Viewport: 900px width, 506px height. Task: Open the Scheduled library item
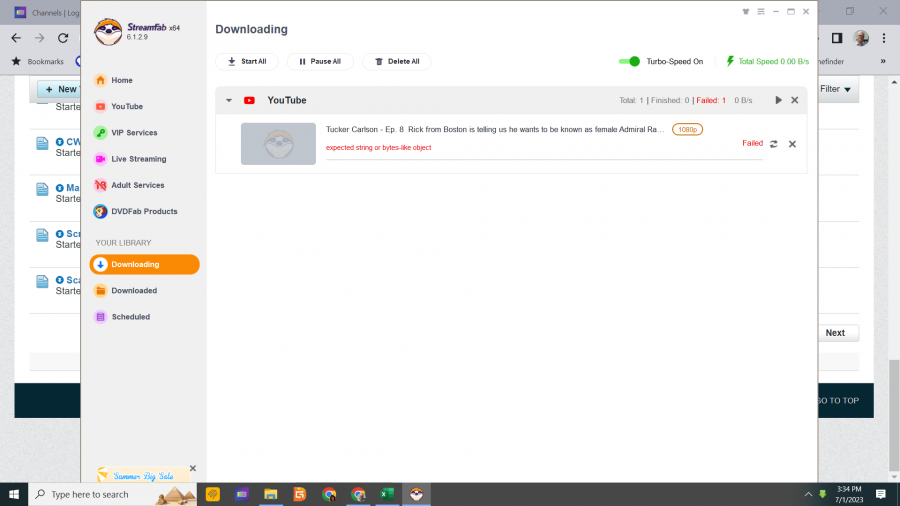point(122,317)
